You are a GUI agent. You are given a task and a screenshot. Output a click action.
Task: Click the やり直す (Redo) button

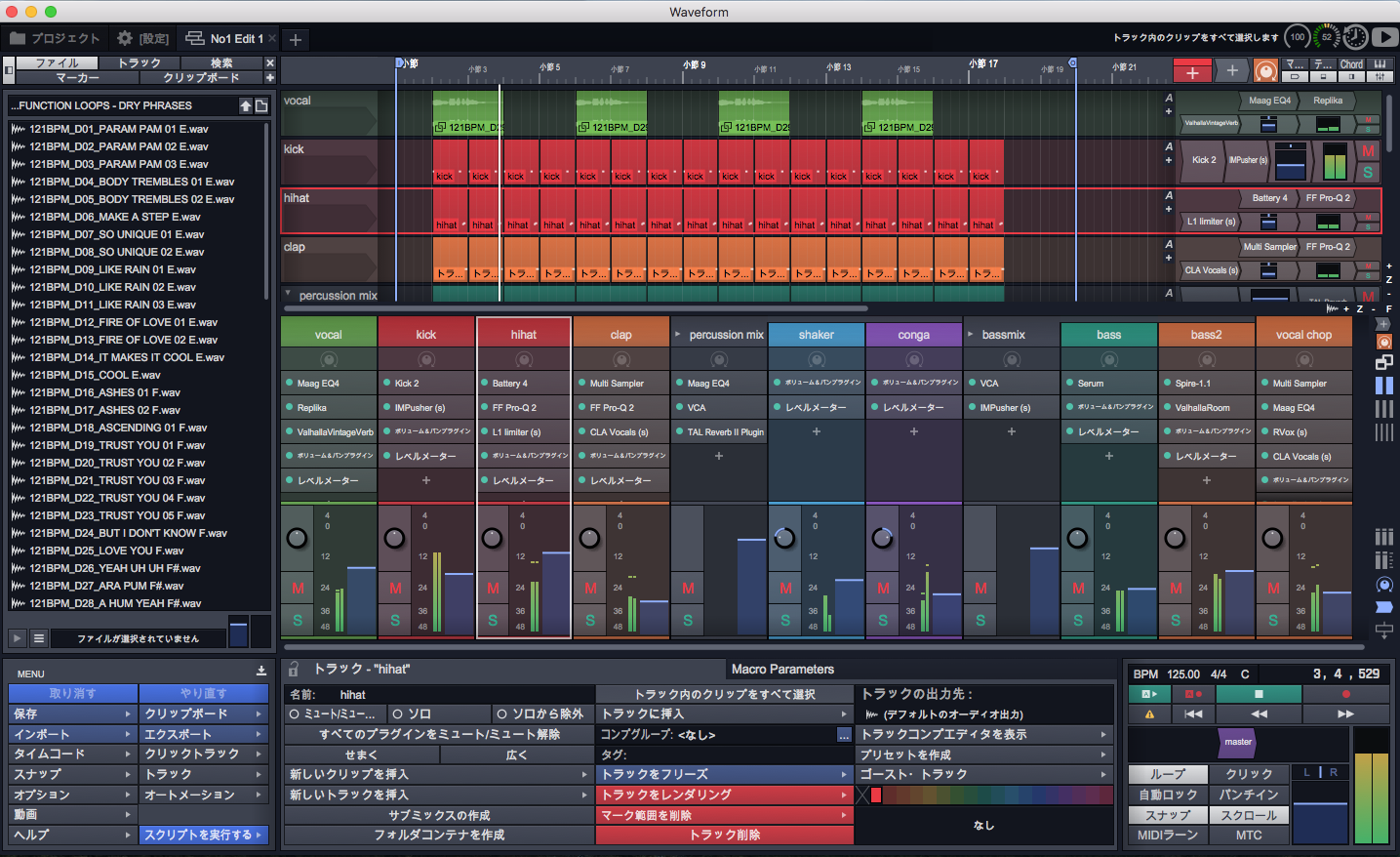[204, 693]
